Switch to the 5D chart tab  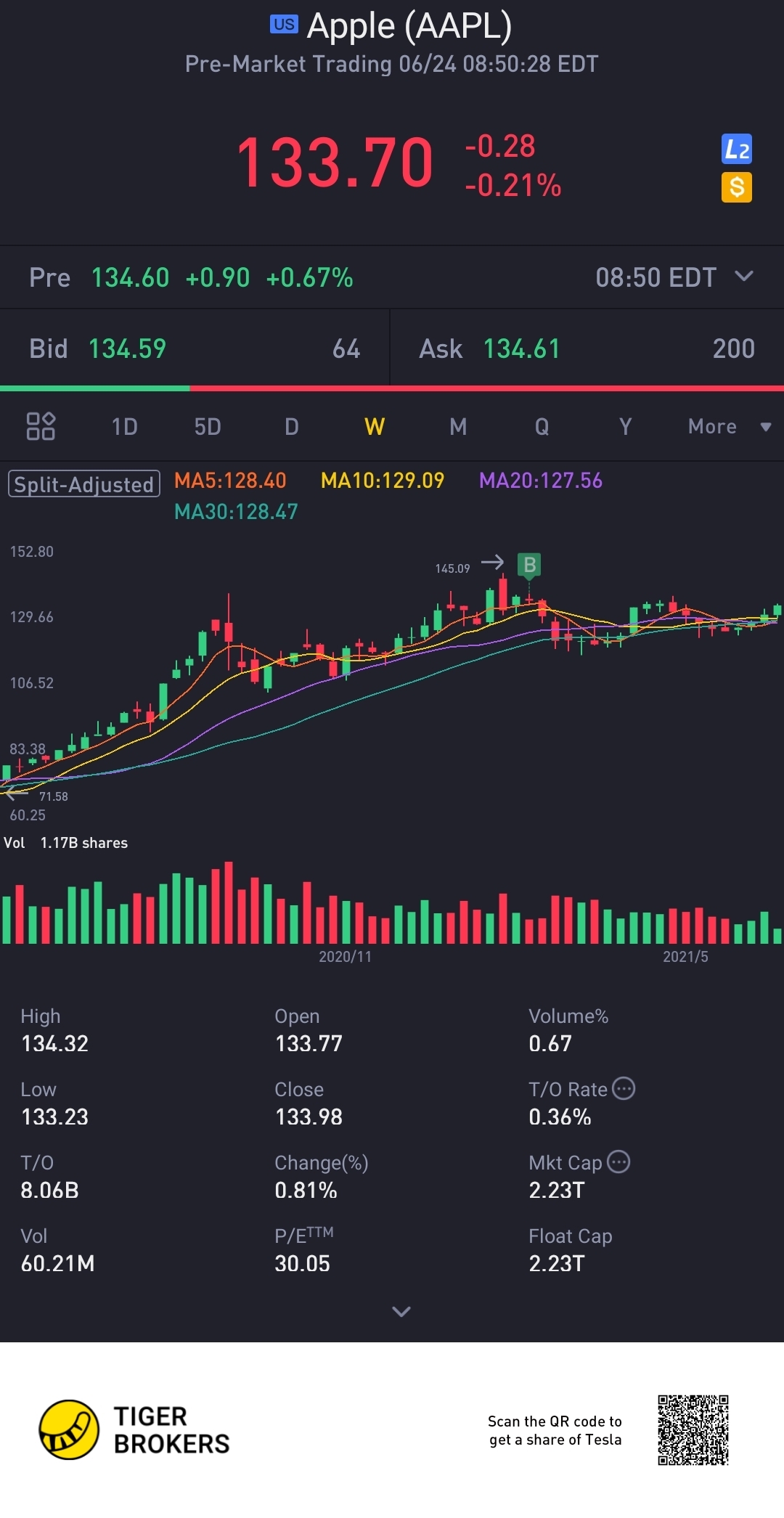coord(208,426)
